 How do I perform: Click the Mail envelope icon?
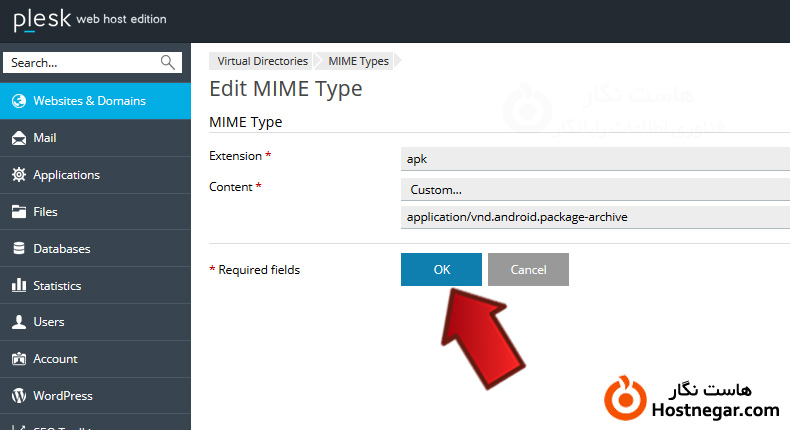(18, 138)
